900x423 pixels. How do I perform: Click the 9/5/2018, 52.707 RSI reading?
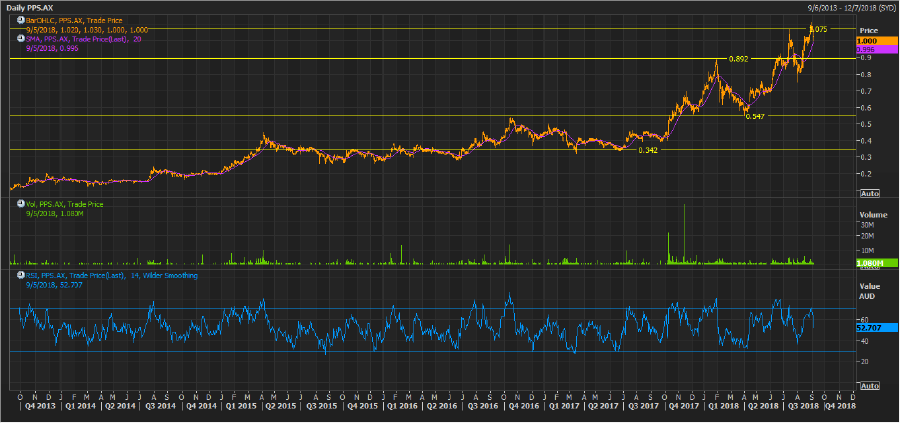tap(54, 285)
